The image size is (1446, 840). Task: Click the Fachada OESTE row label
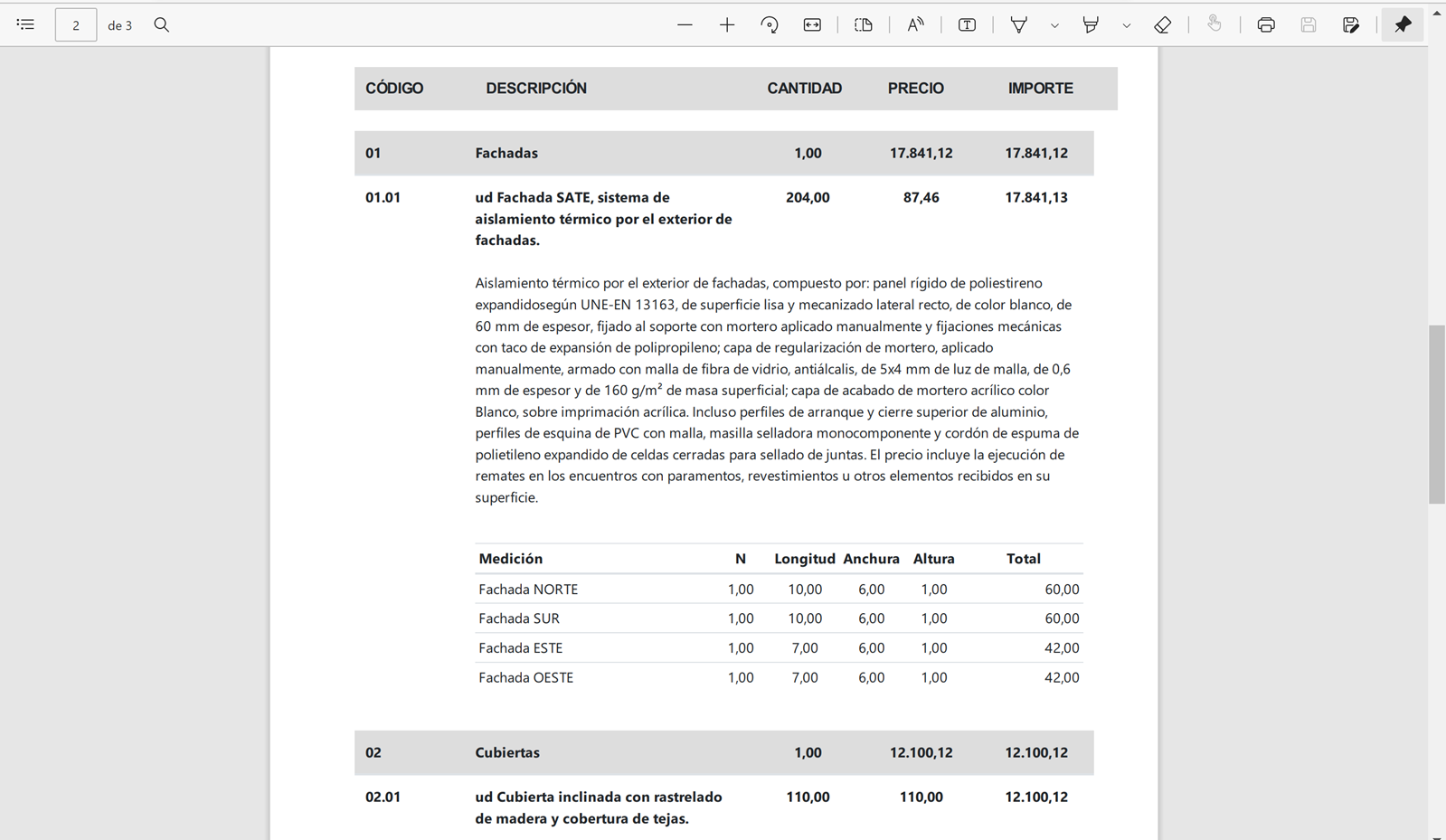(x=526, y=677)
